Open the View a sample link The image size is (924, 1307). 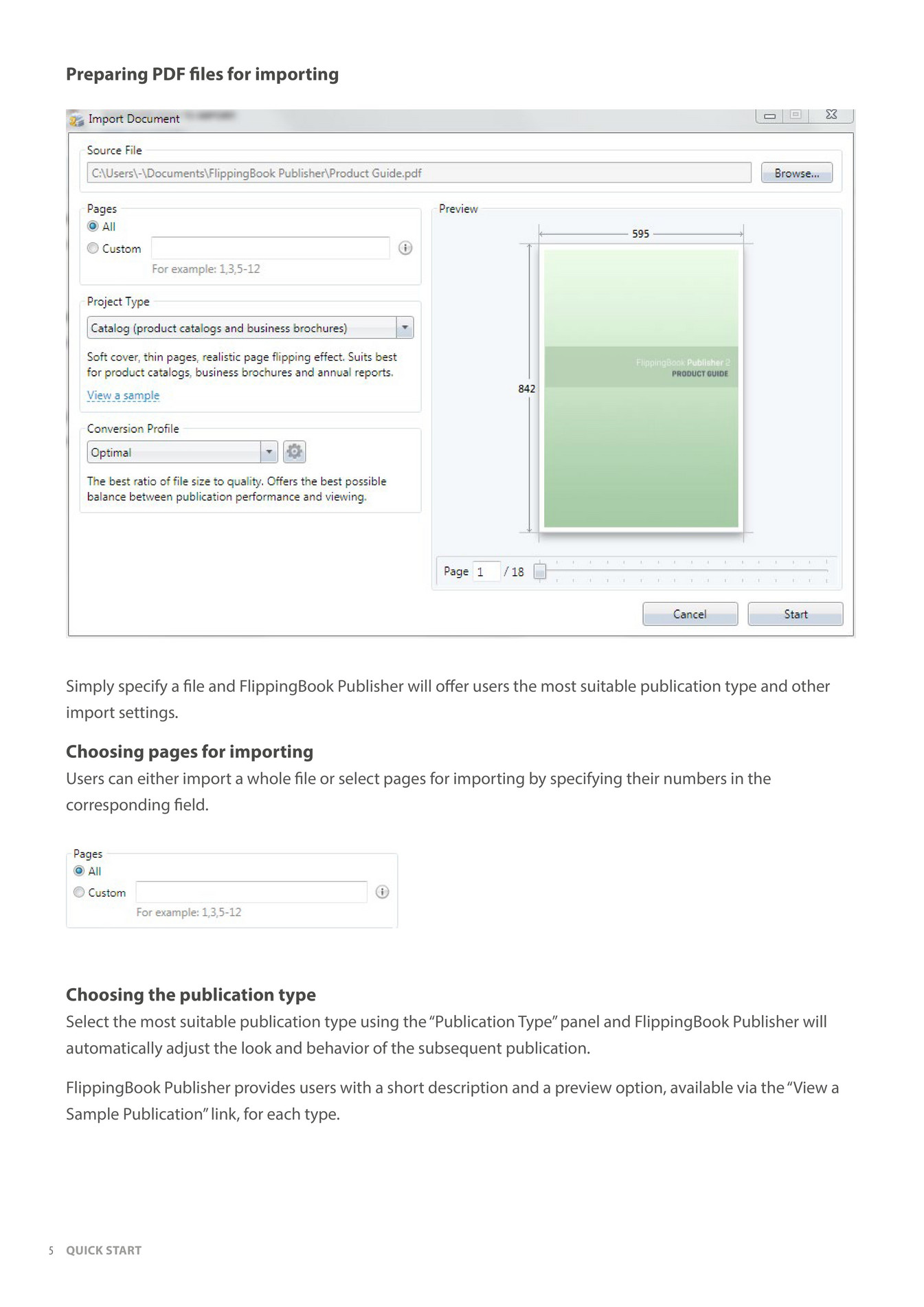coord(123,395)
